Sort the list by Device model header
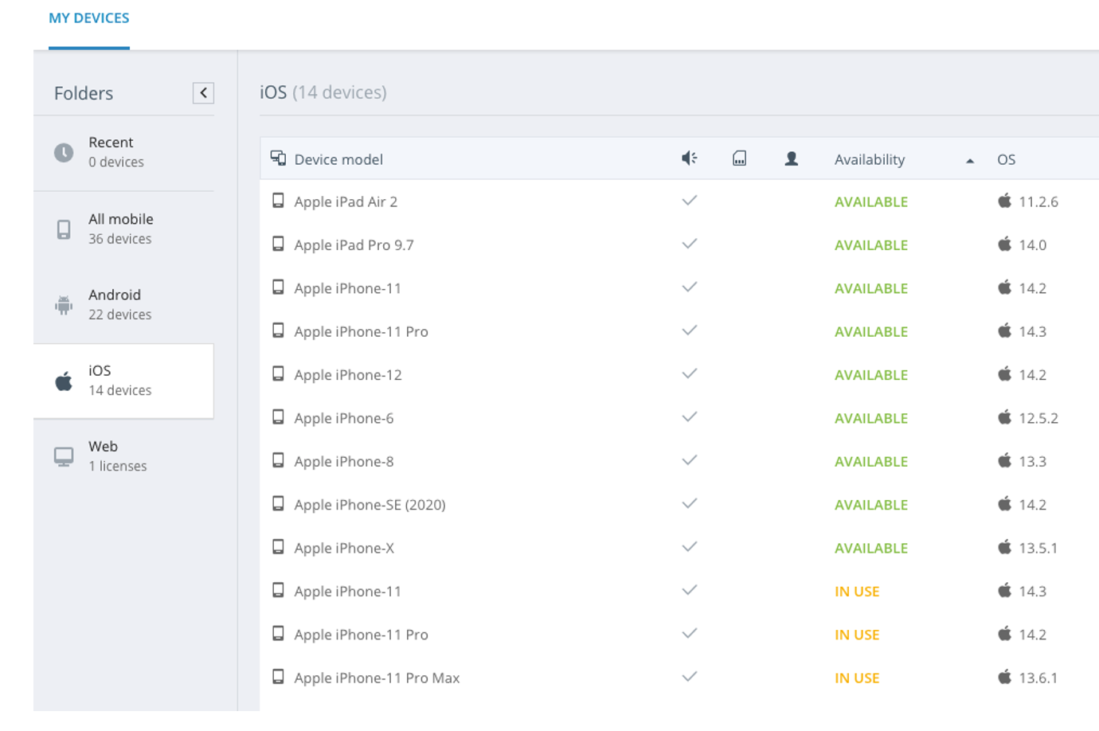The image size is (1099, 731). (x=338, y=160)
